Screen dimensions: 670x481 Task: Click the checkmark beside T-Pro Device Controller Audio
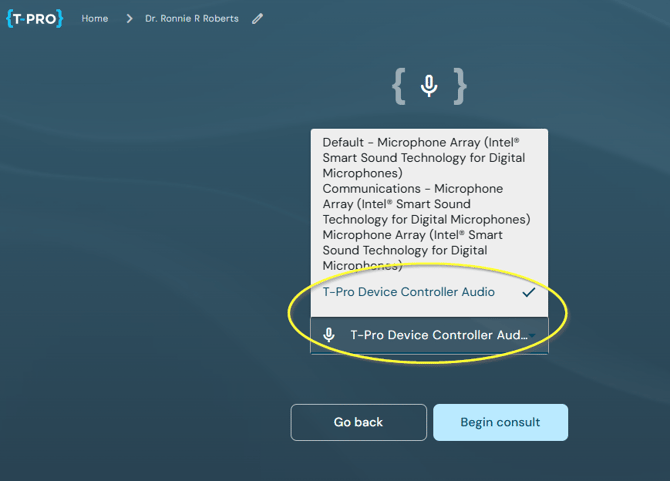point(529,292)
